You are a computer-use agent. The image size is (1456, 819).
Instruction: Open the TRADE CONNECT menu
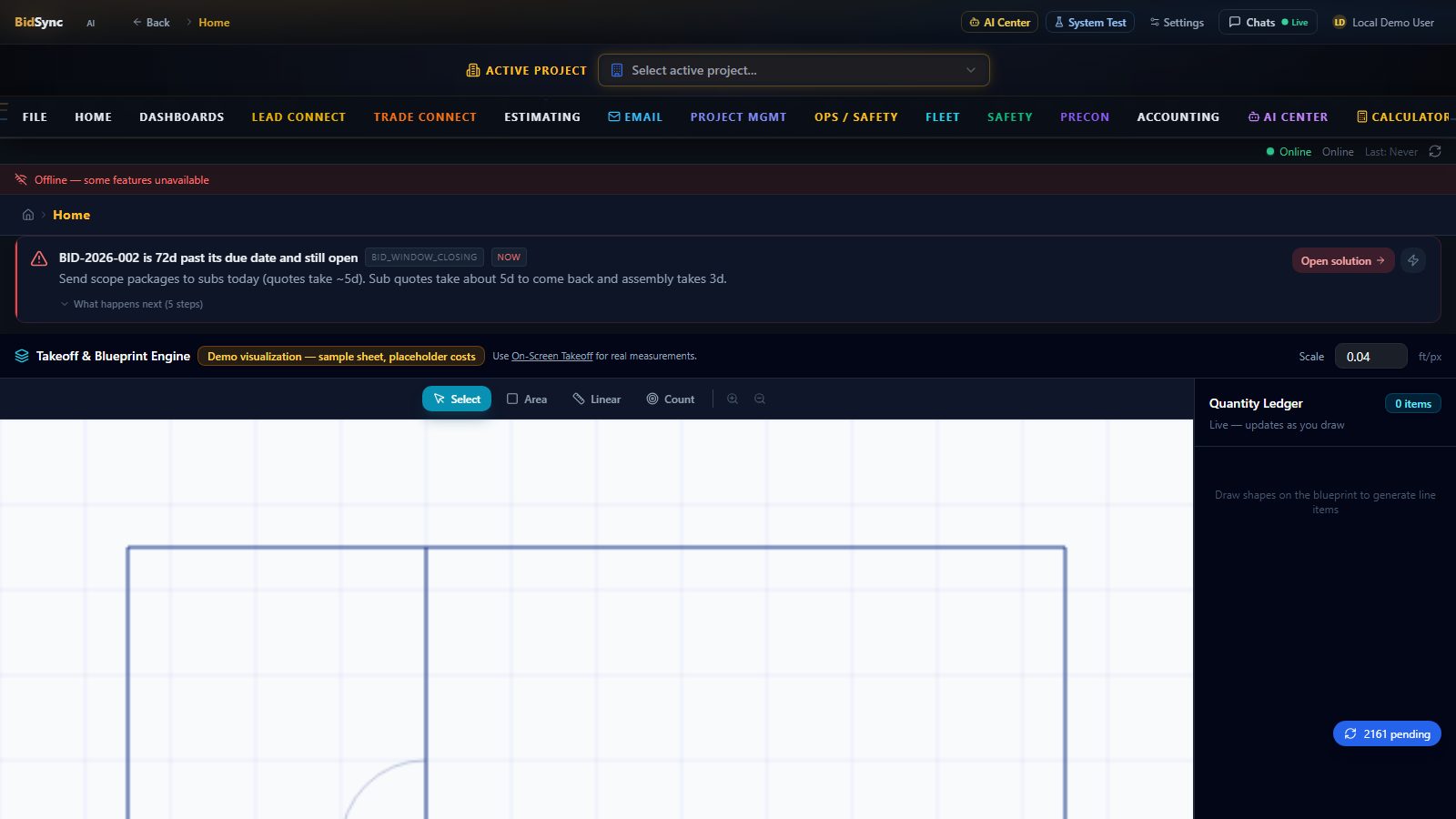pos(425,116)
